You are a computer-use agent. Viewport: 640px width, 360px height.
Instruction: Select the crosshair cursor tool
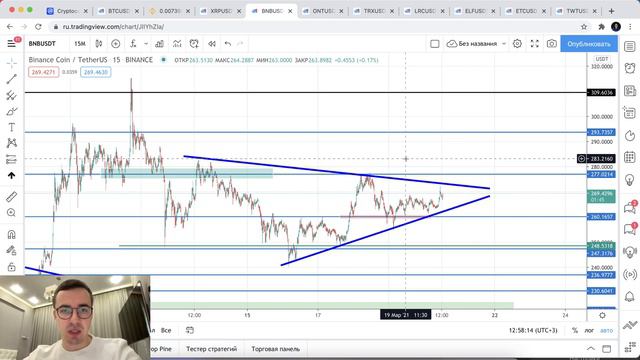pos(11,62)
